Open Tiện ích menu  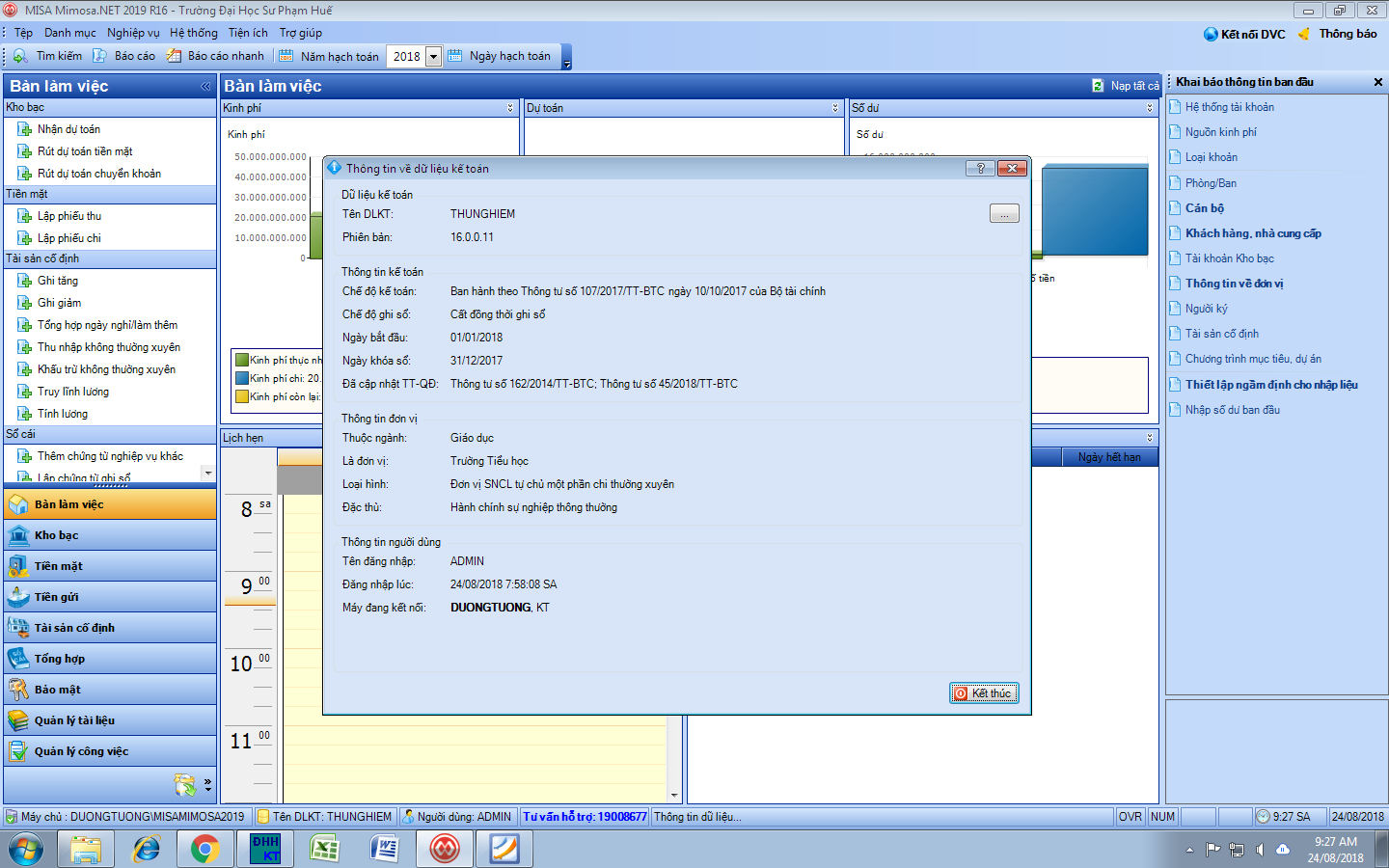pos(248,33)
